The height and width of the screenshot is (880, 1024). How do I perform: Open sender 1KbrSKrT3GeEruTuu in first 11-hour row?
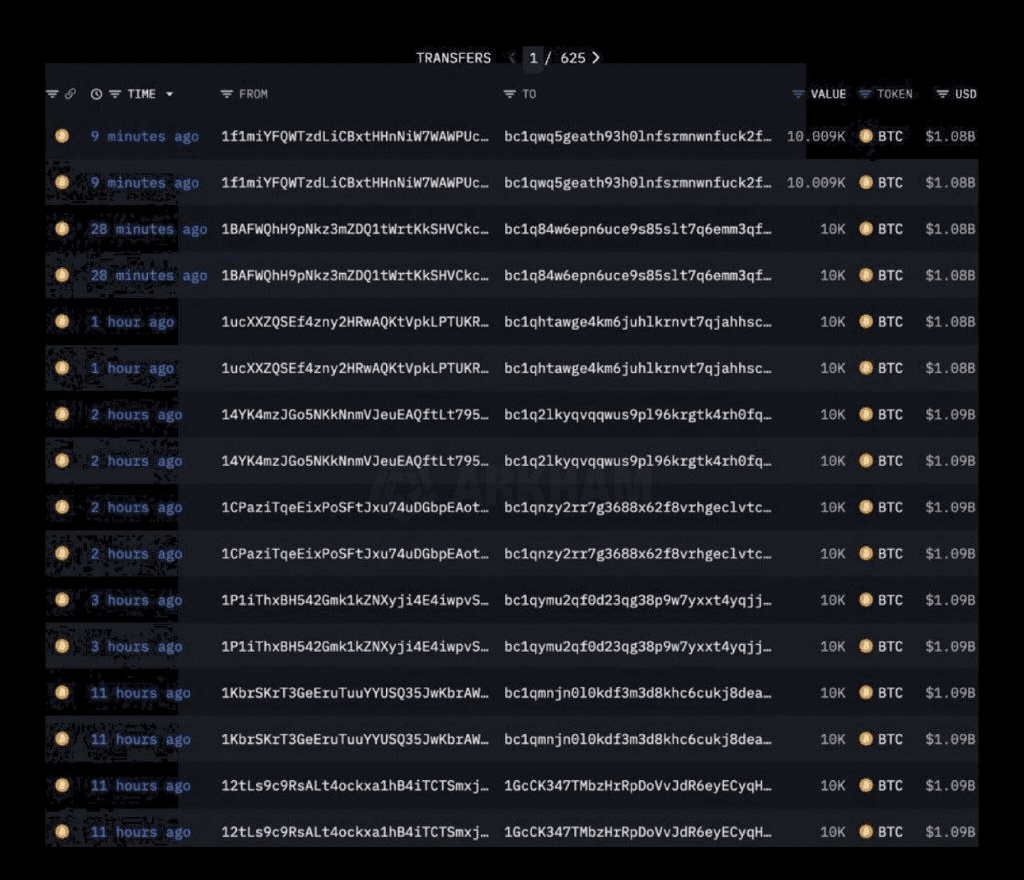click(355, 693)
